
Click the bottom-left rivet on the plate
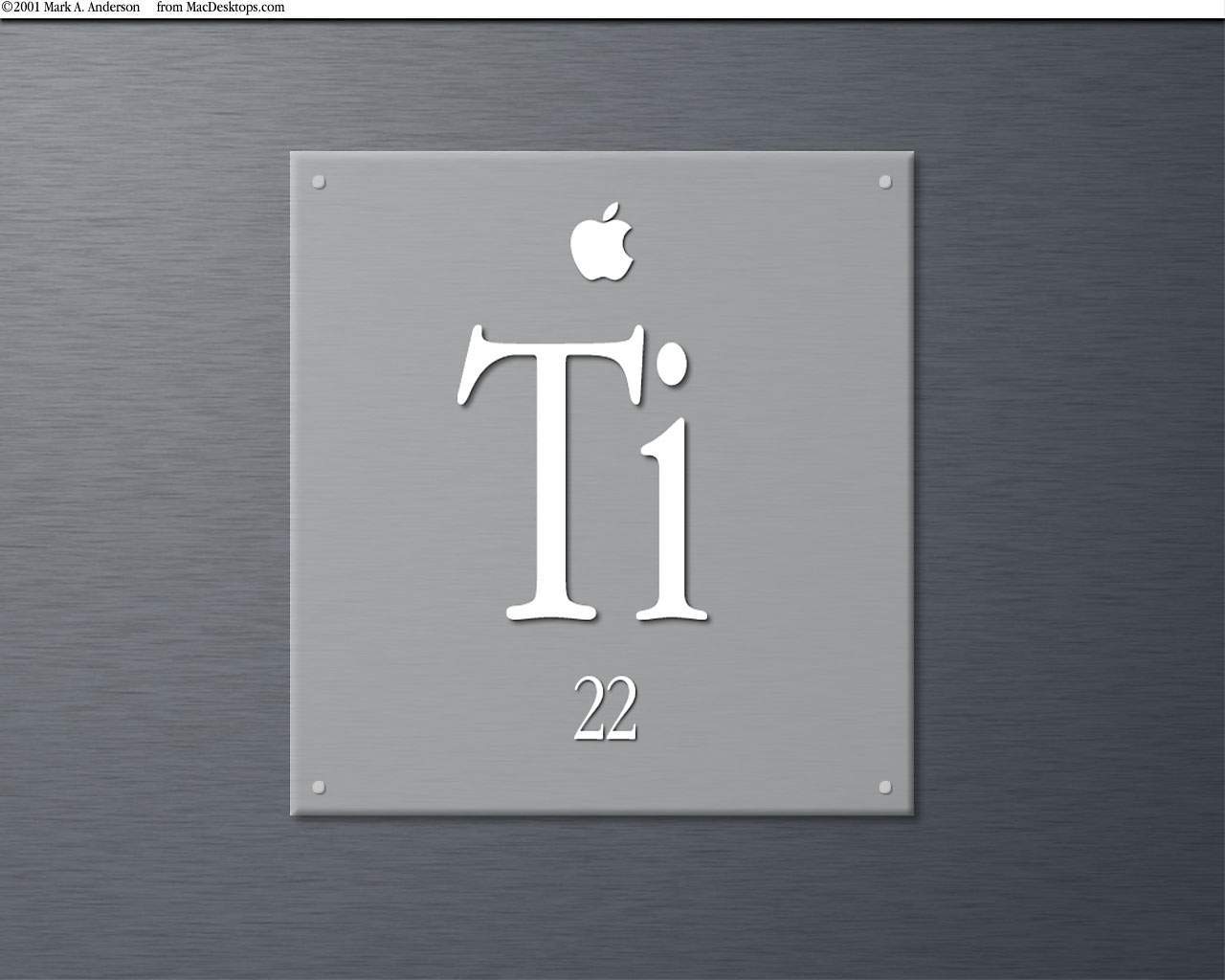coord(319,787)
